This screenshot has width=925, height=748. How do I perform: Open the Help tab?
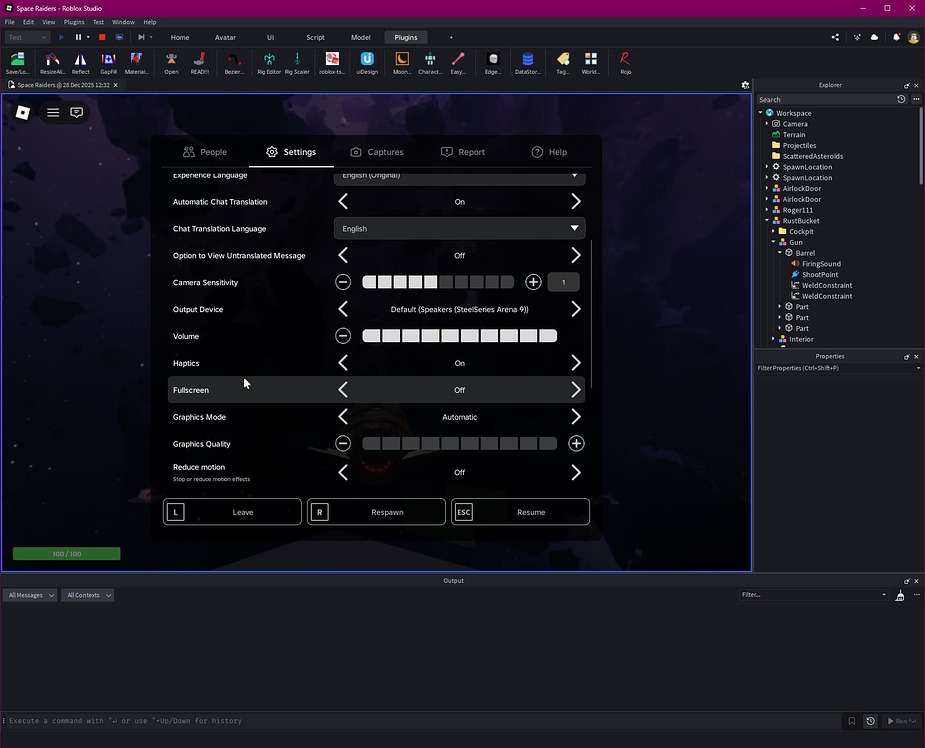[549, 152]
